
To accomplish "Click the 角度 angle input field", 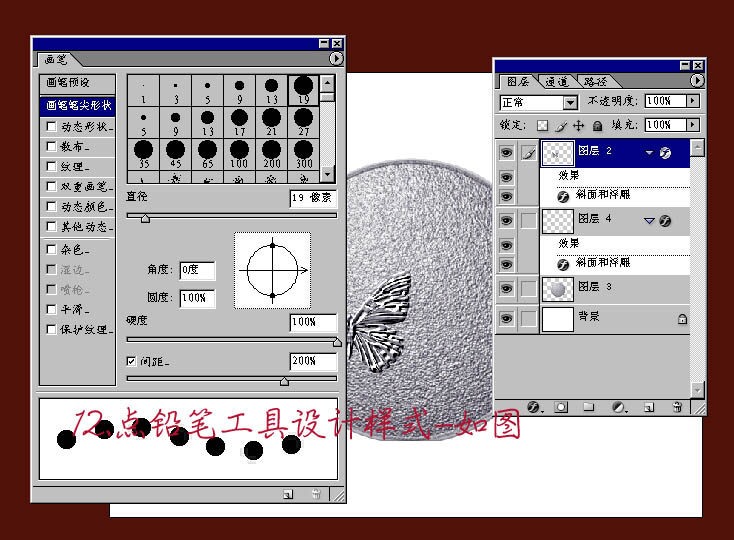I will (x=197, y=270).
